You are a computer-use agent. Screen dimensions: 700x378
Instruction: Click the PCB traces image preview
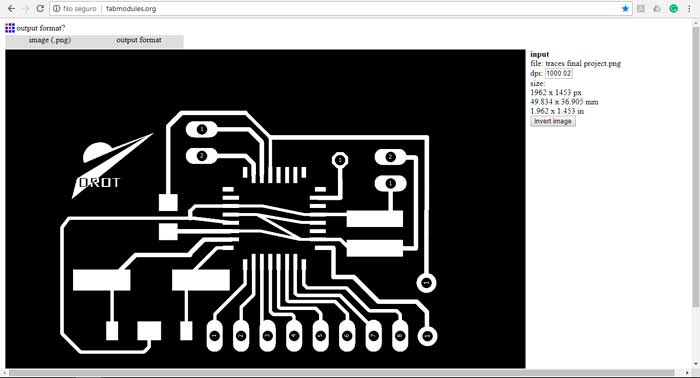click(x=265, y=209)
